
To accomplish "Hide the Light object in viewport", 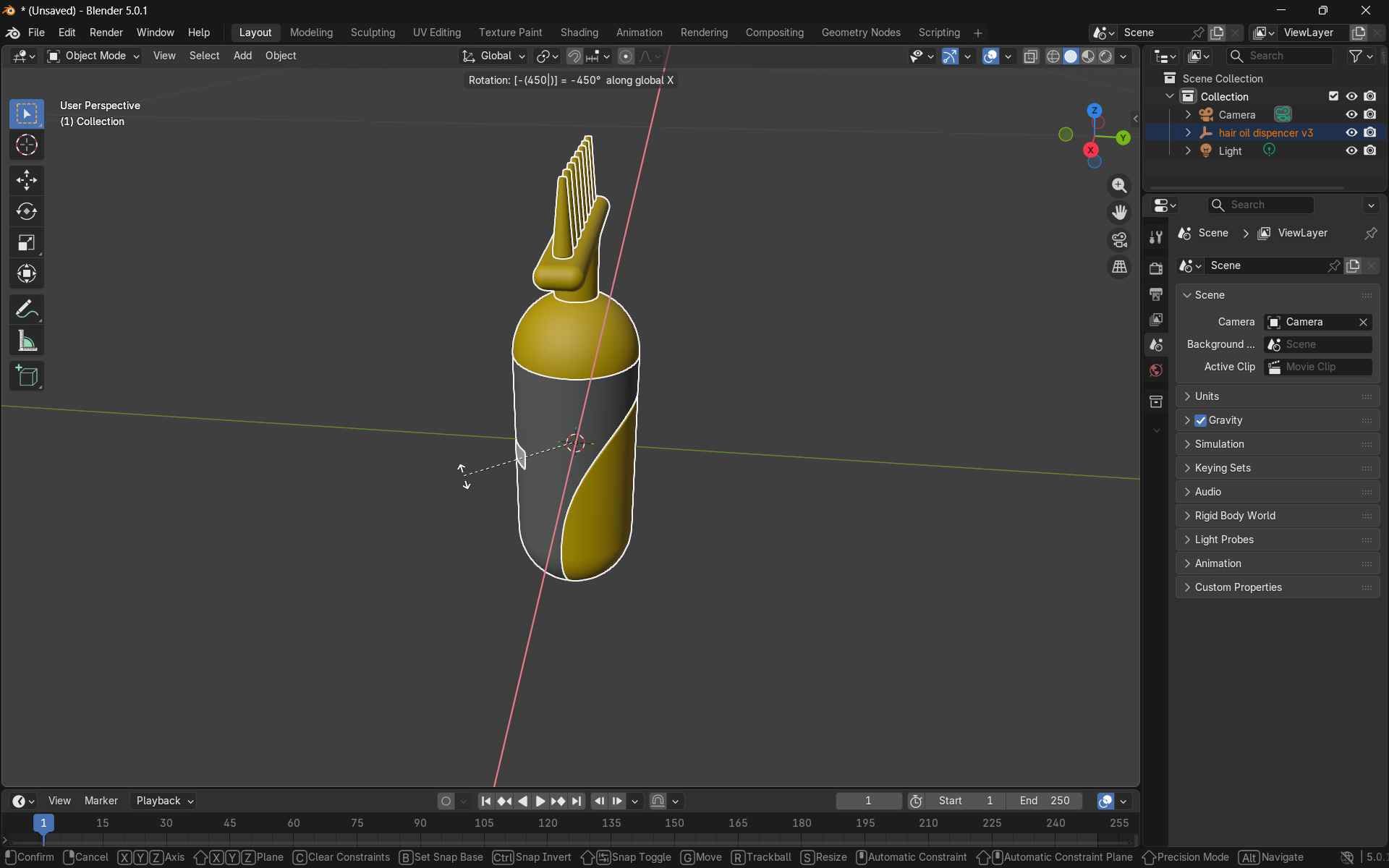I will 1351,150.
